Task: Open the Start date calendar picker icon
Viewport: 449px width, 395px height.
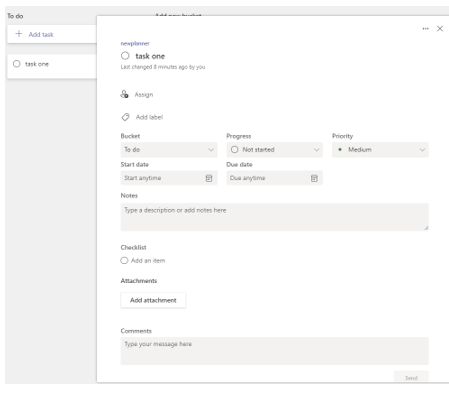Action: pos(209,178)
